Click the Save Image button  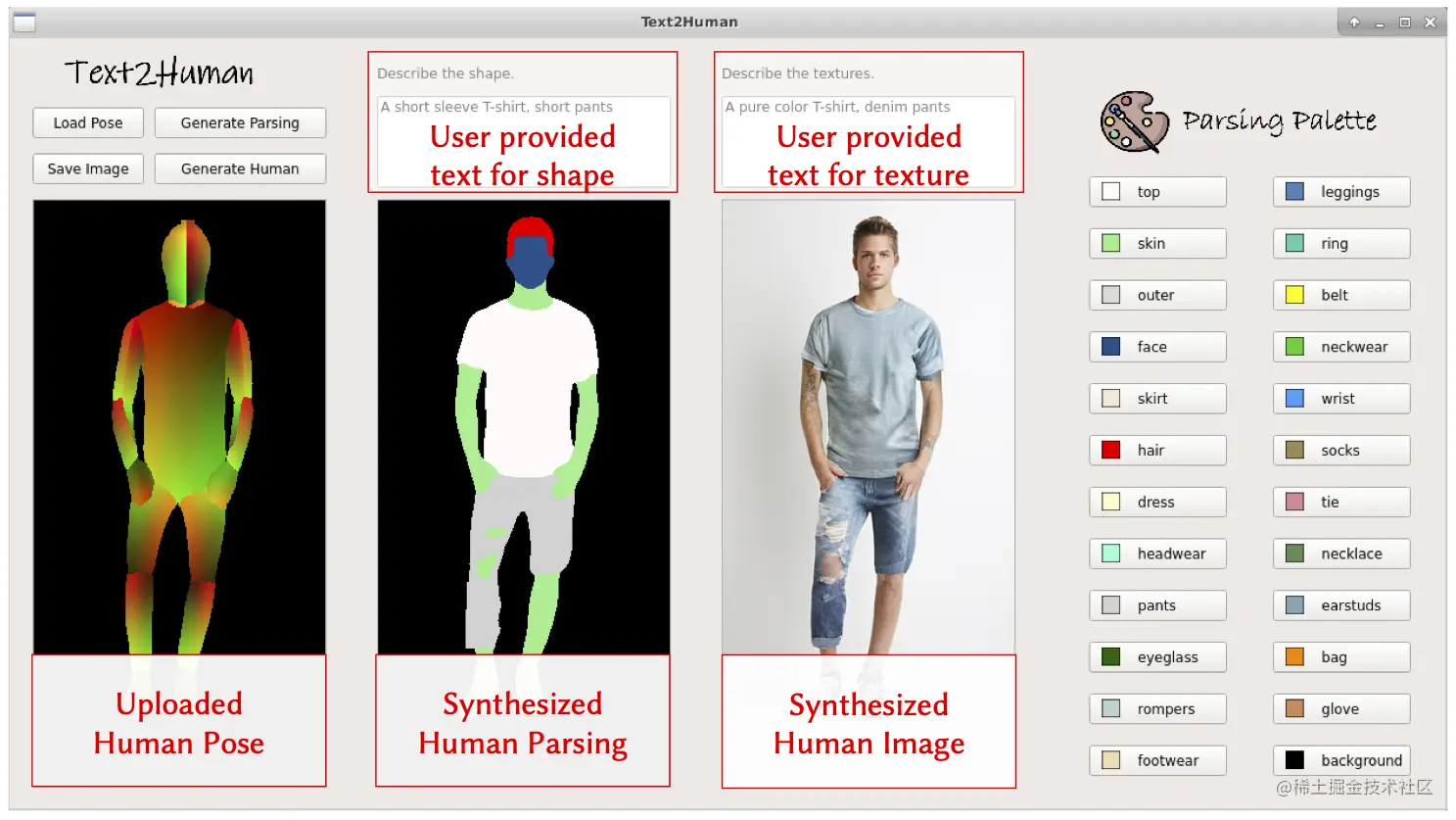[88, 169]
